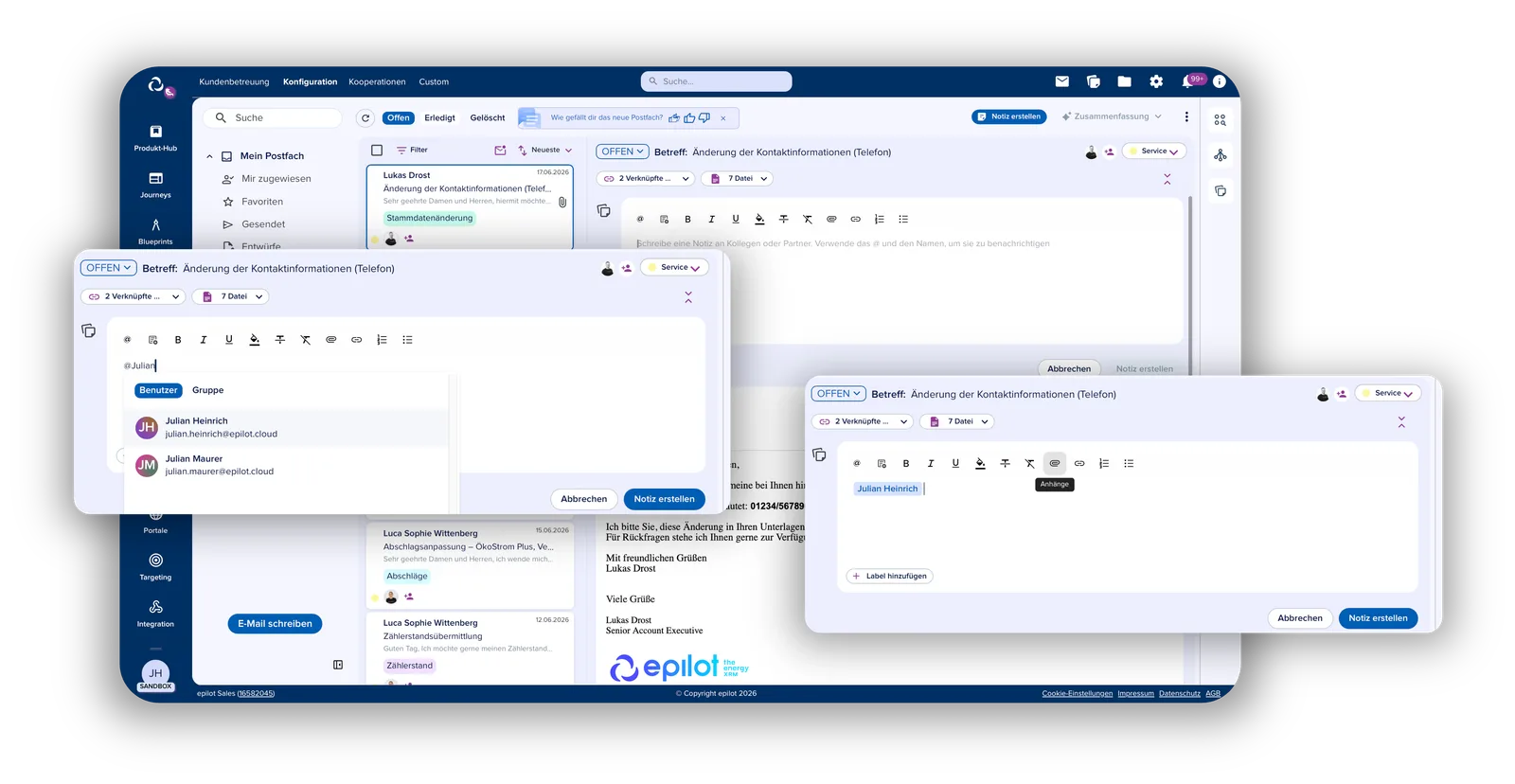Insert a mention via @ icon in the @Julian popup
The width and height of the screenshot is (1515, 784).
(127, 339)
